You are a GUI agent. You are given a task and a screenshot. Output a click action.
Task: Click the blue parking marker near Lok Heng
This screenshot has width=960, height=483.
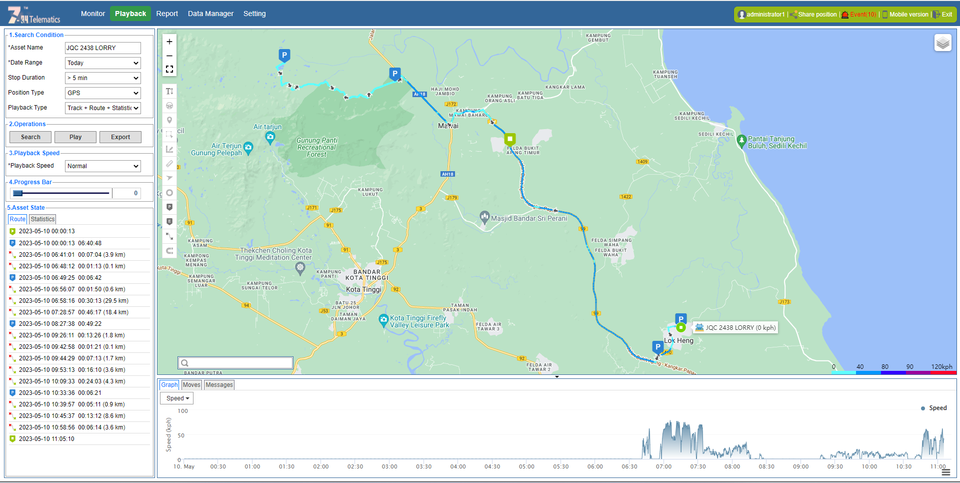[x=657, y=347]
